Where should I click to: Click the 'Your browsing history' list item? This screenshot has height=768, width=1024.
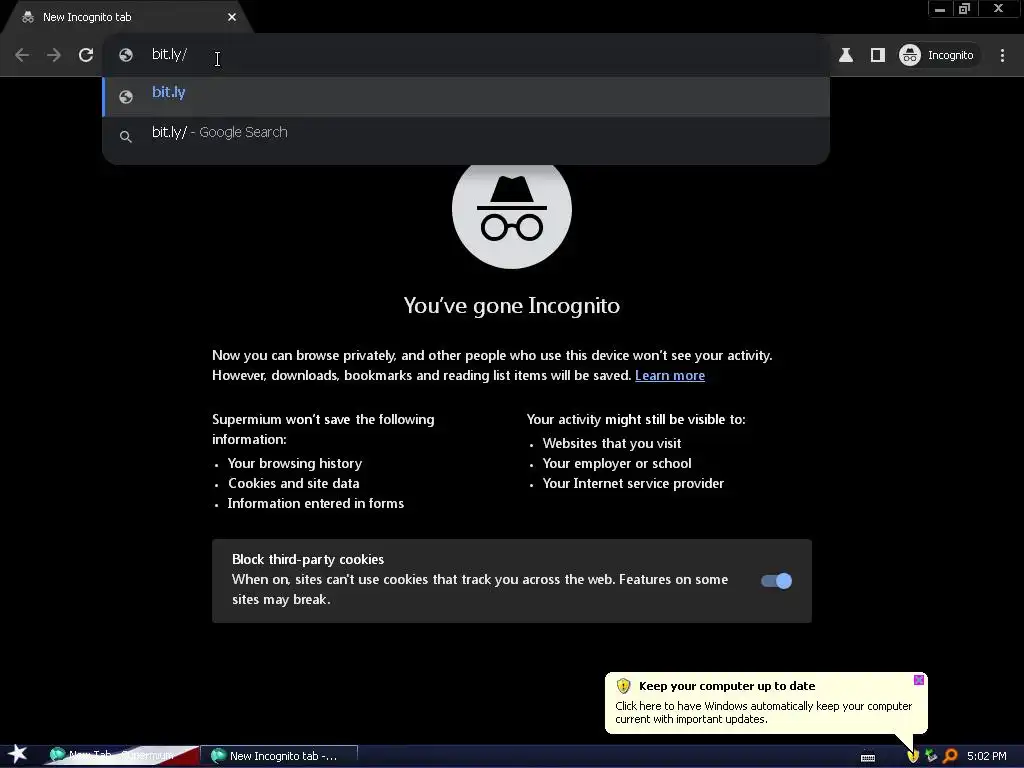(295, 463)
